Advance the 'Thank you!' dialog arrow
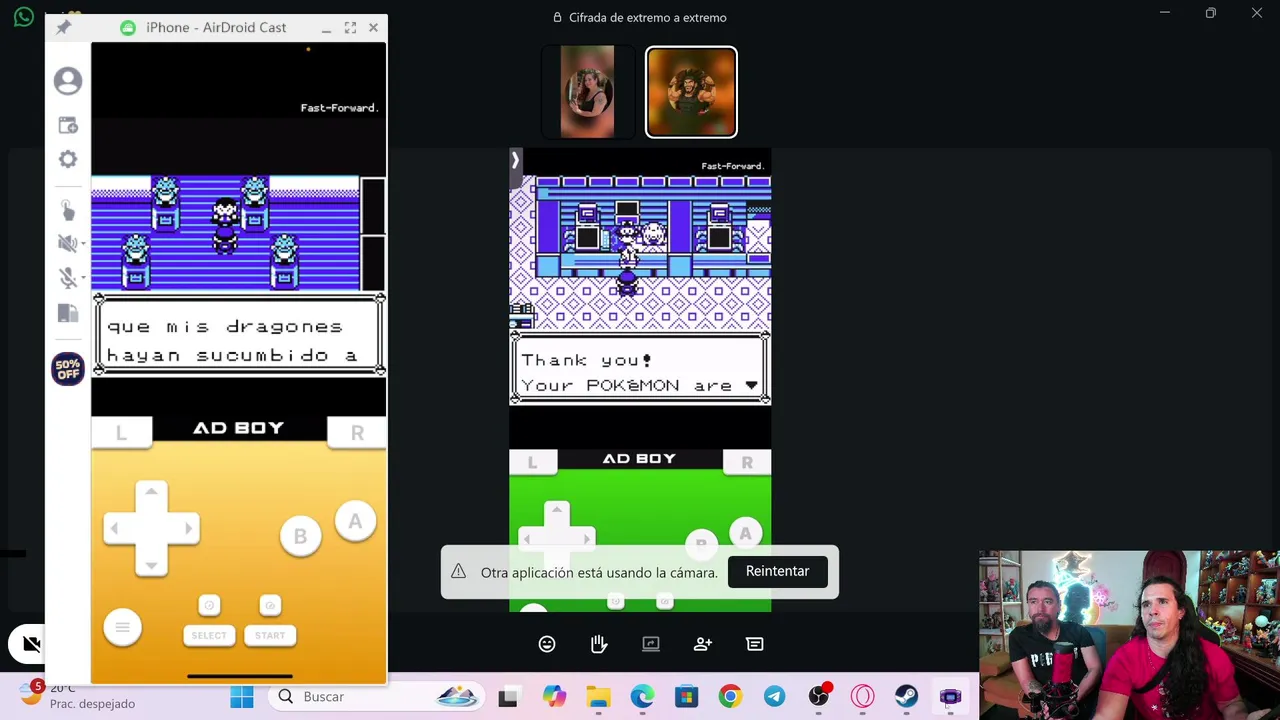The width and height of the screenshot is (1280, 720). pos(751,385)
